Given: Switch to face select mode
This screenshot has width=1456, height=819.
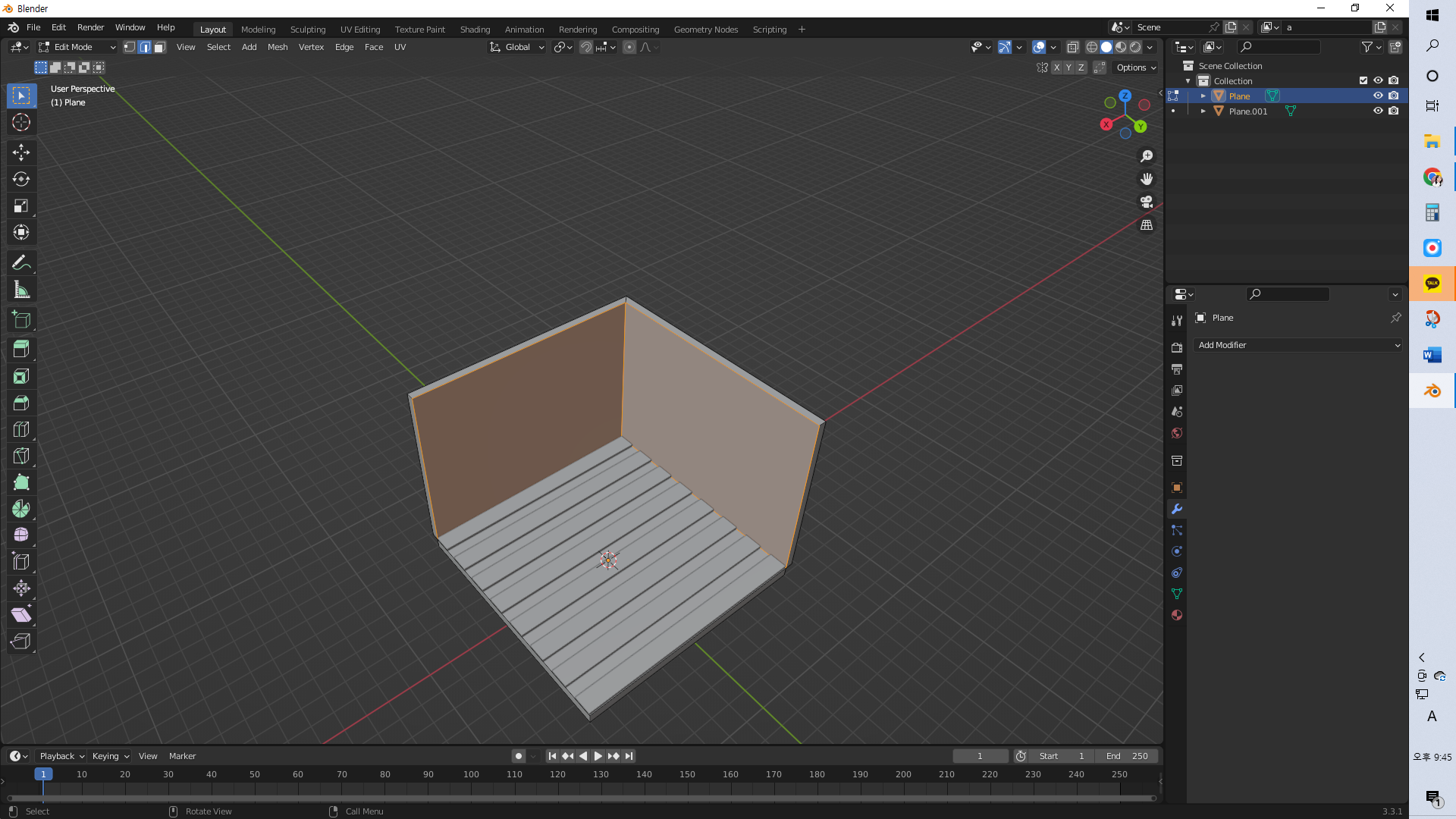Looking at the screenshot, I should pos(160,47).
